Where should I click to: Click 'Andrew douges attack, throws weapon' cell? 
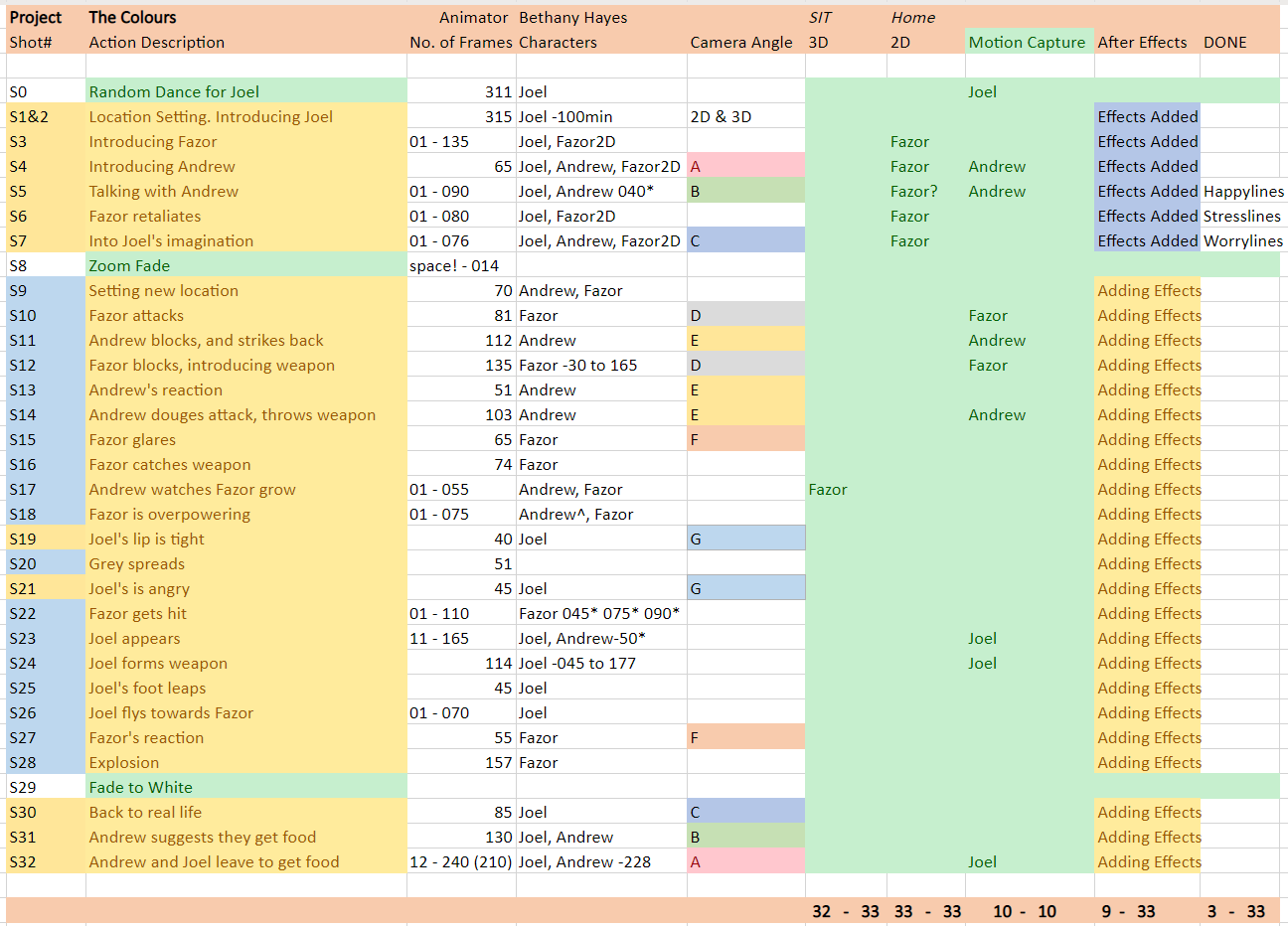pyautogui.click(x=246, y=414)
